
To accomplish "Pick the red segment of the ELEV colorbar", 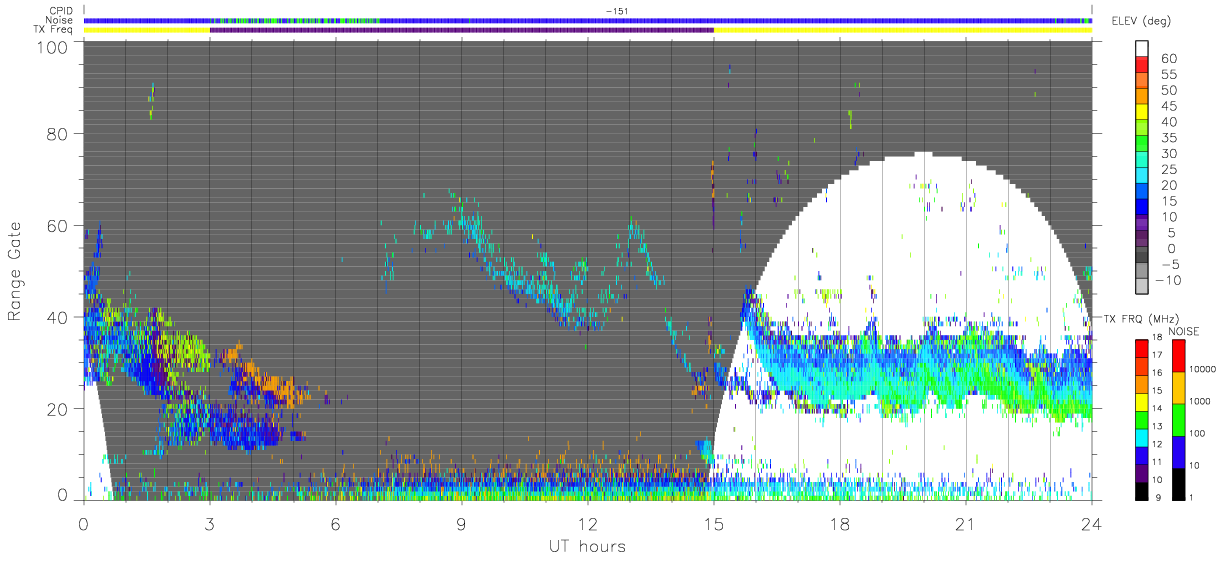I will (1141, 66).
